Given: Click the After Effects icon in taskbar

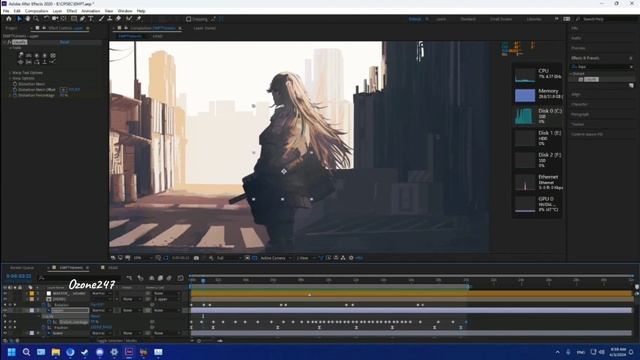Looking at the screenshot, I should 129,352.
